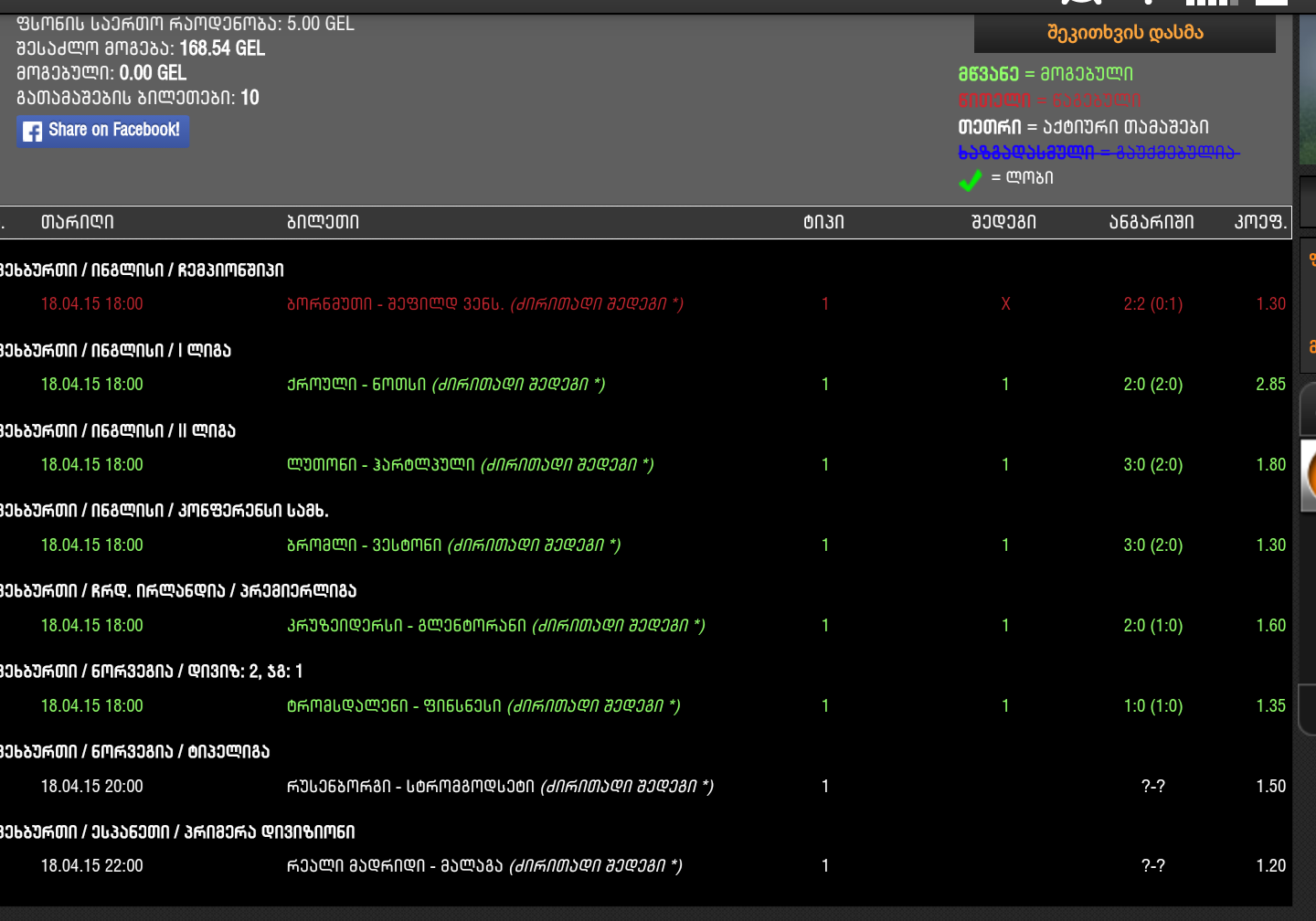Click the 3:0 (2:0) score for ბრომლი
Screen dimensions: 1316x921
1153,545
